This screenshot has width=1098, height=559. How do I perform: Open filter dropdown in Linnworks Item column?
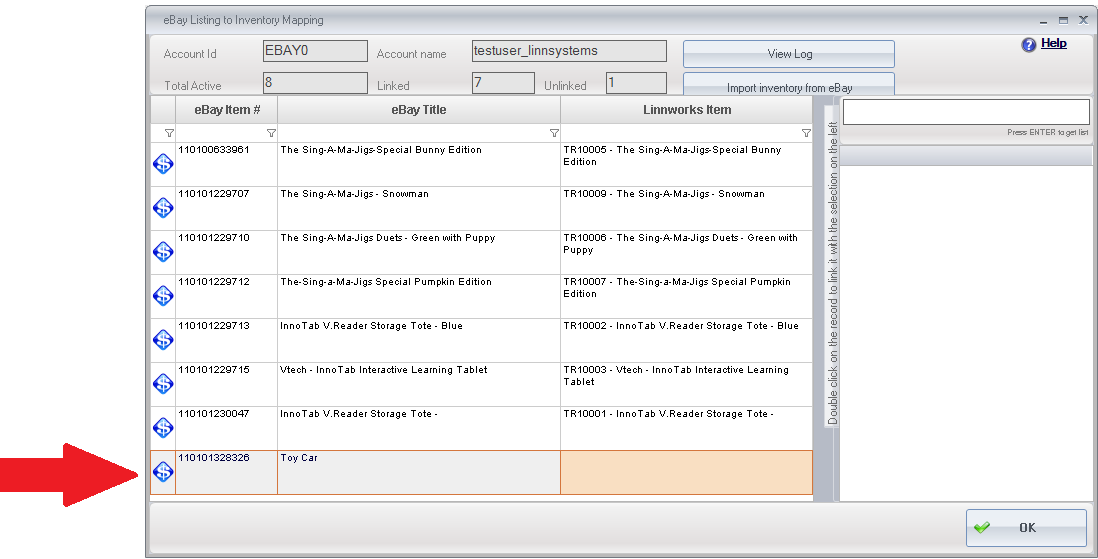tap(806, 133)
